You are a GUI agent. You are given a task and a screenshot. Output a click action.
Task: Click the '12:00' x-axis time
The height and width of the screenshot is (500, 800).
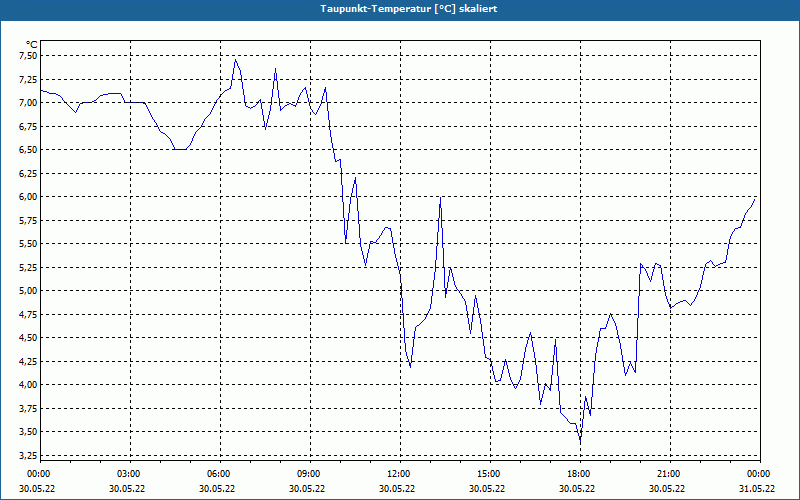point(399,474)
